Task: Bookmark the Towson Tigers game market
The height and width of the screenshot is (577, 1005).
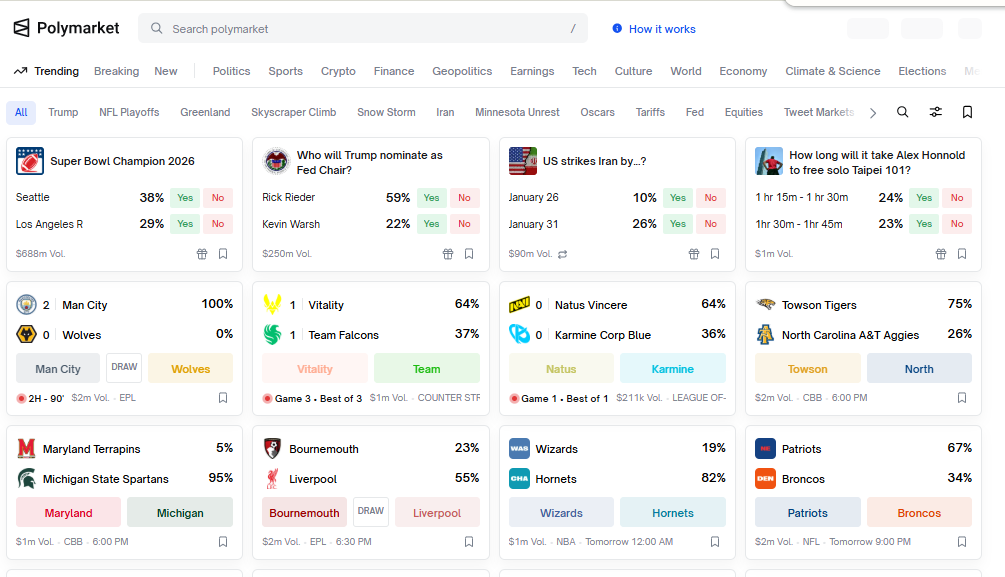Action: pos(962,397)
